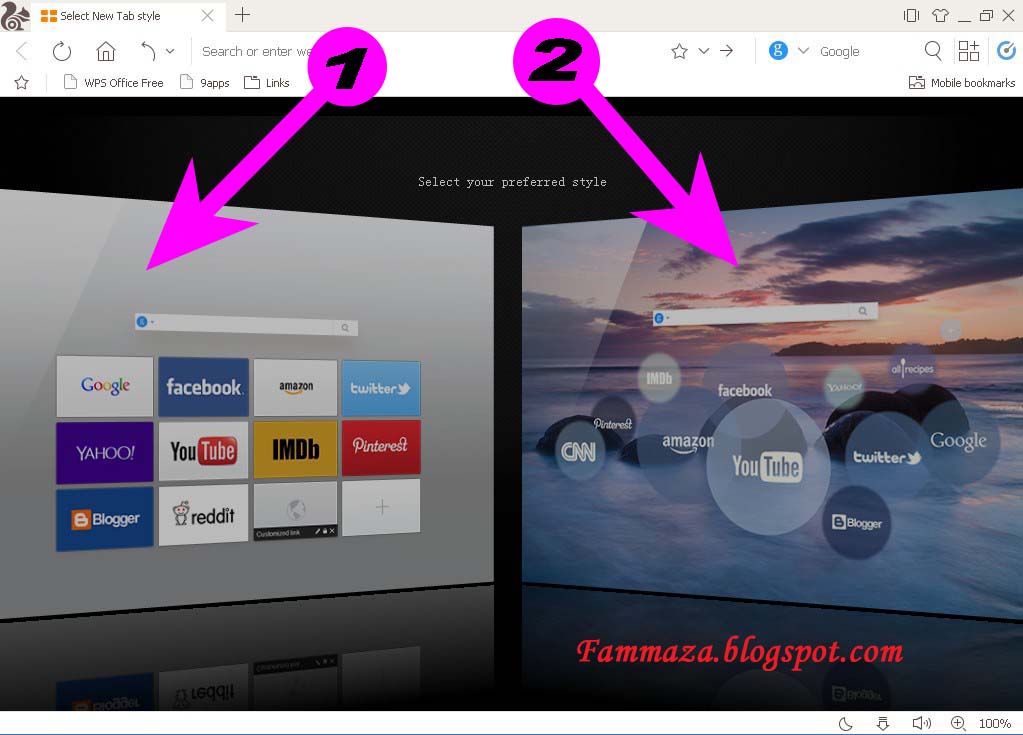1023x735 pixels.
Task: Click the Blogger tile in grid style
Action: [104, 520]
